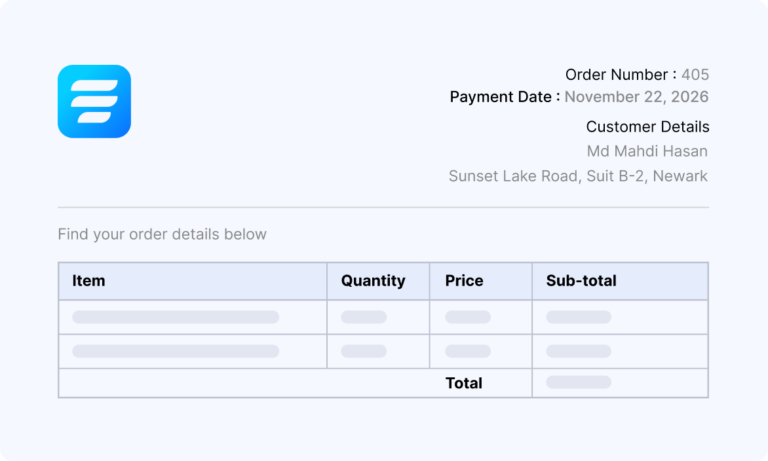The image size is (768, 461).
Task: Click the first row sub-total cell
Action: tap(578, 317)
